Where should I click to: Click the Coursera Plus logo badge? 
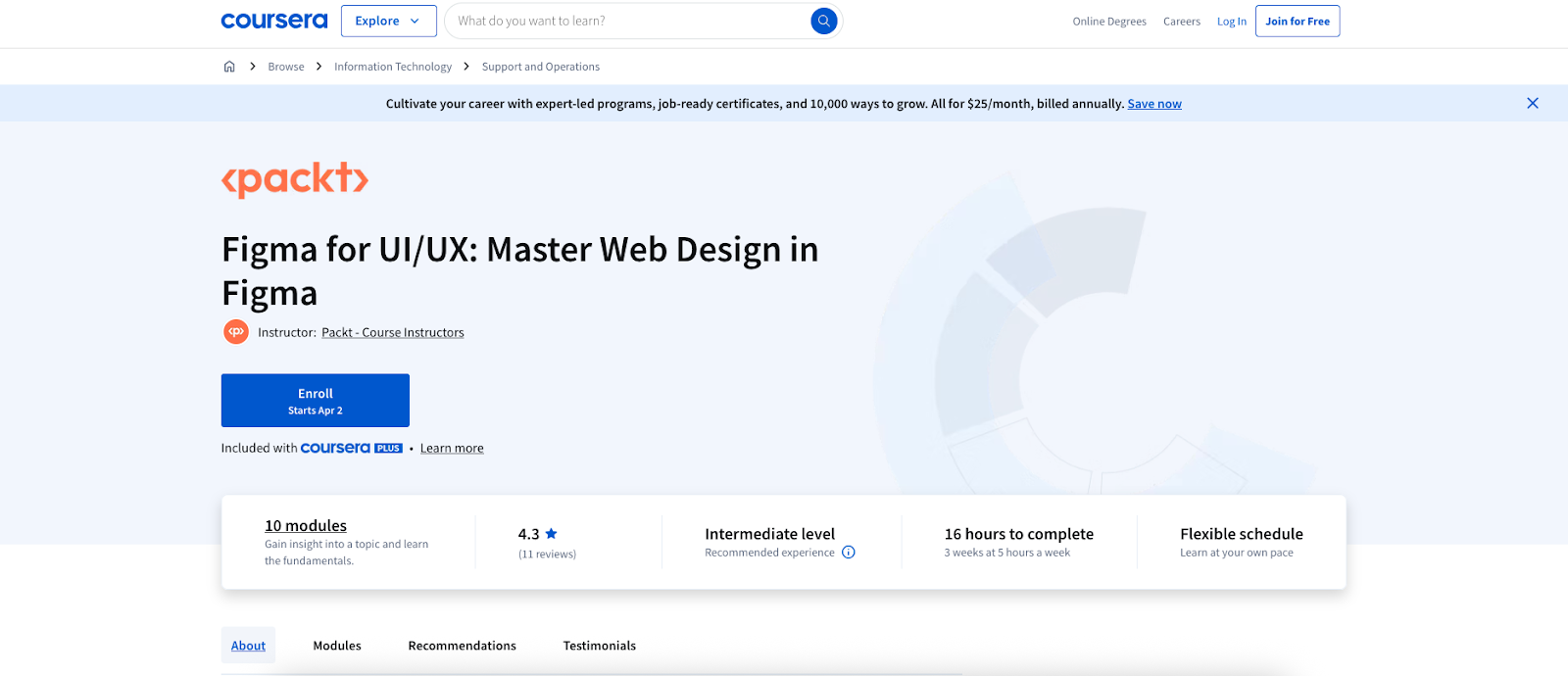352,448
